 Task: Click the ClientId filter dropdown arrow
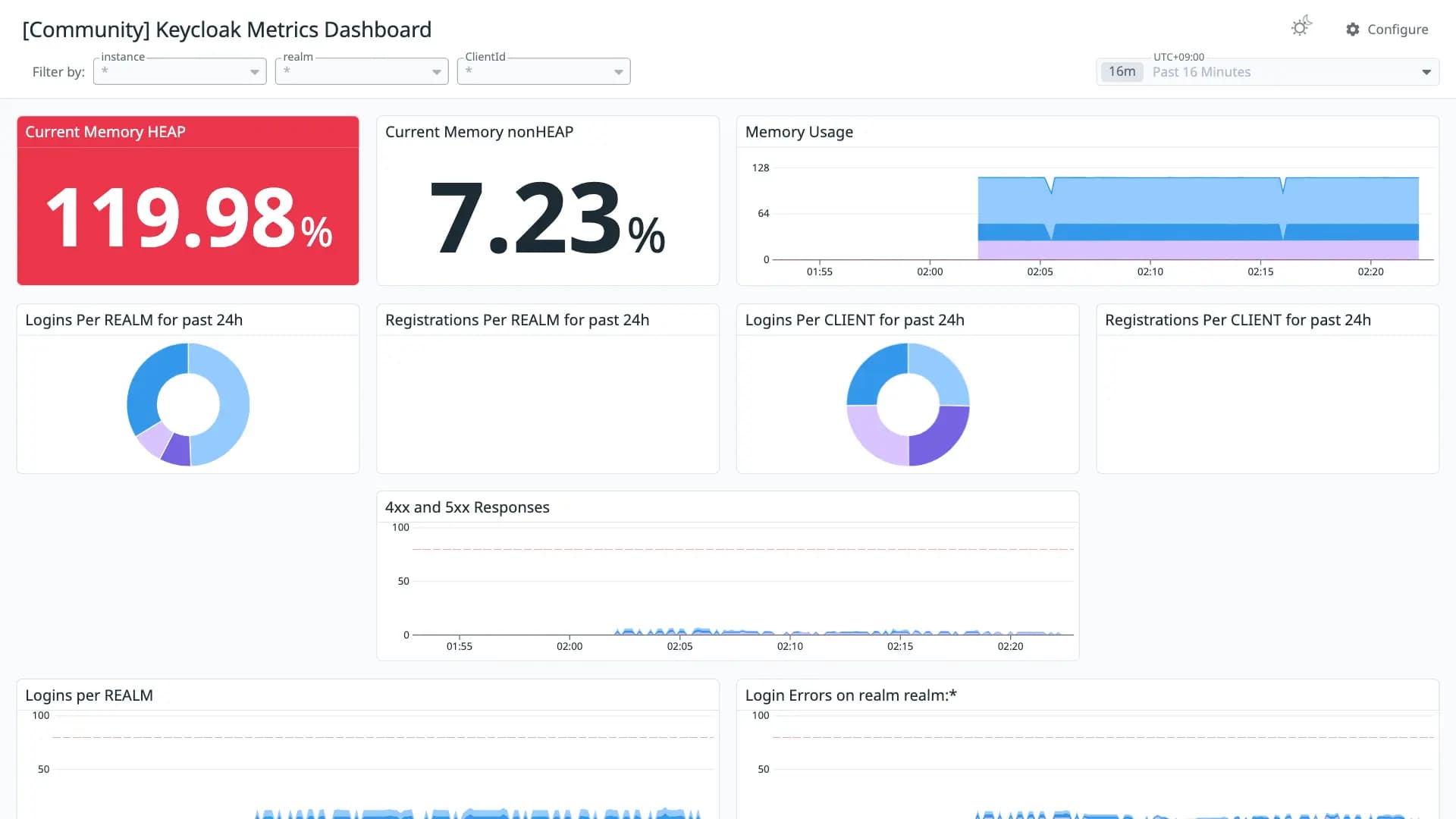tap(619, 72)
